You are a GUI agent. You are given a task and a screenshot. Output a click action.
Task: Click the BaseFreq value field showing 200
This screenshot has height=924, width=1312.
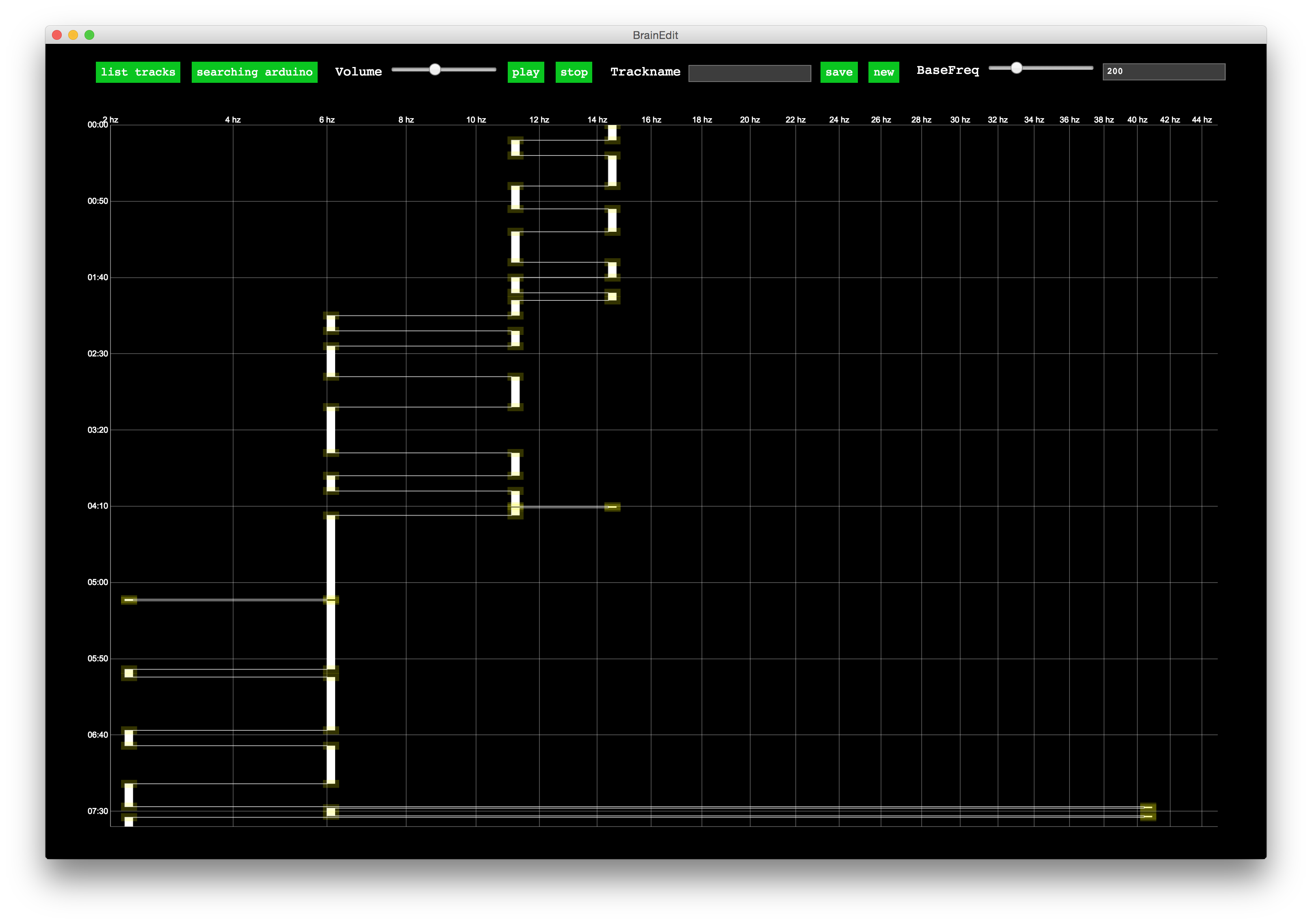1163,71
